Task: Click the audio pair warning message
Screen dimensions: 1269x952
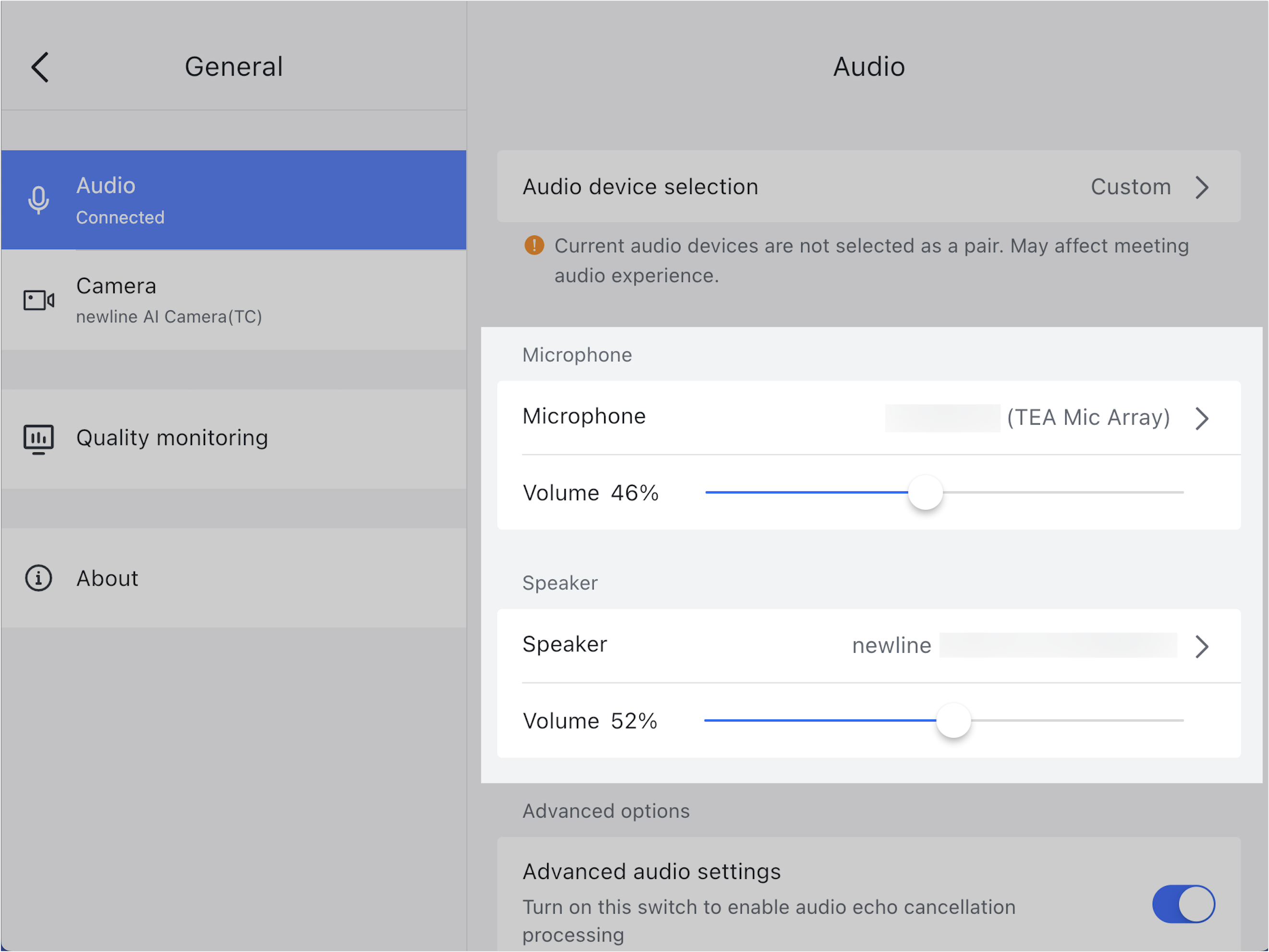Action: click(x=871, y=260)
